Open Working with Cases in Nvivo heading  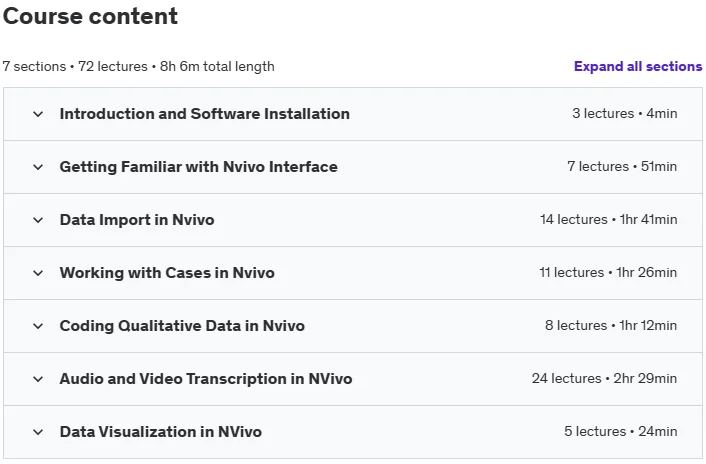point(167,273)
